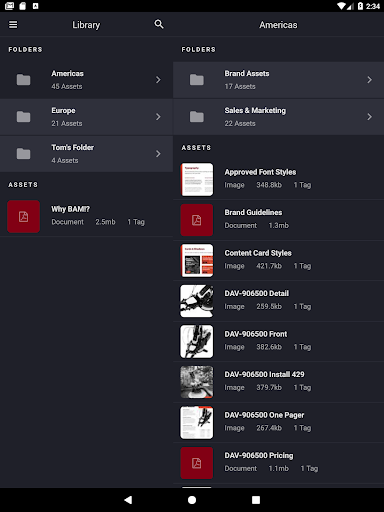The width and height of the screenshot is (384, 512).
Task: Check the battery status icon
Action: 360,6
